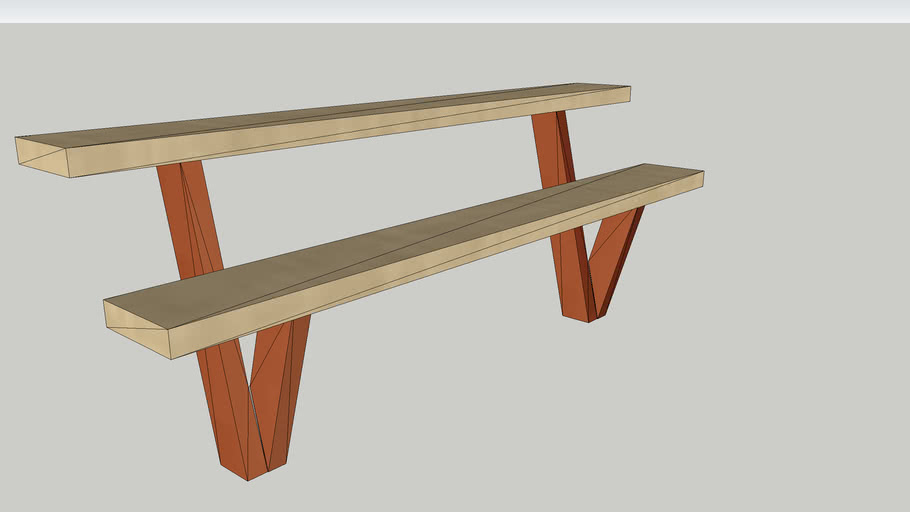Viewport: 910px width, 512px height.
Task: Select the bottom foot of the far V-leg
Action: click(577, 316)
